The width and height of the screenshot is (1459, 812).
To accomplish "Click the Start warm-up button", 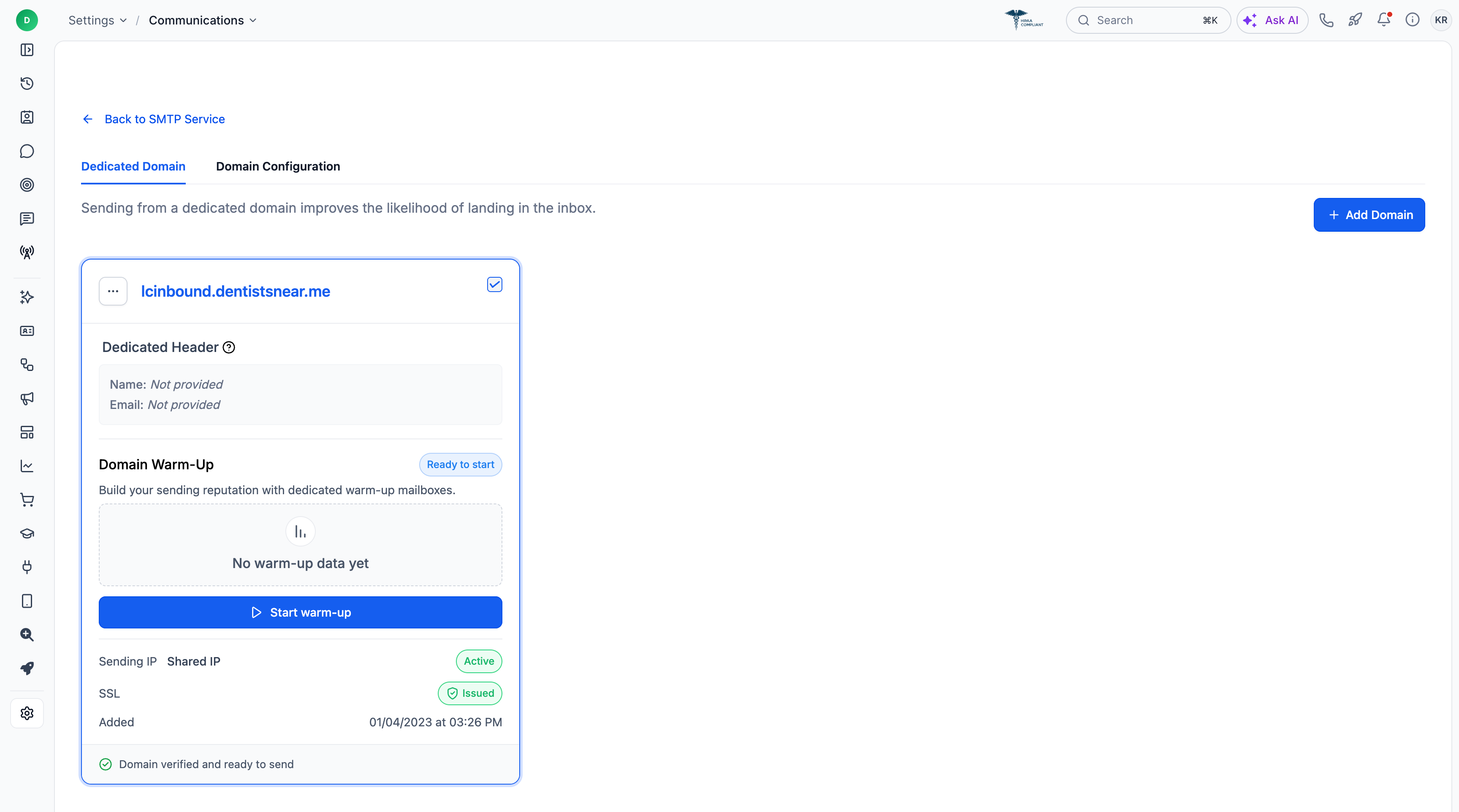I will [x=300, y=612].
